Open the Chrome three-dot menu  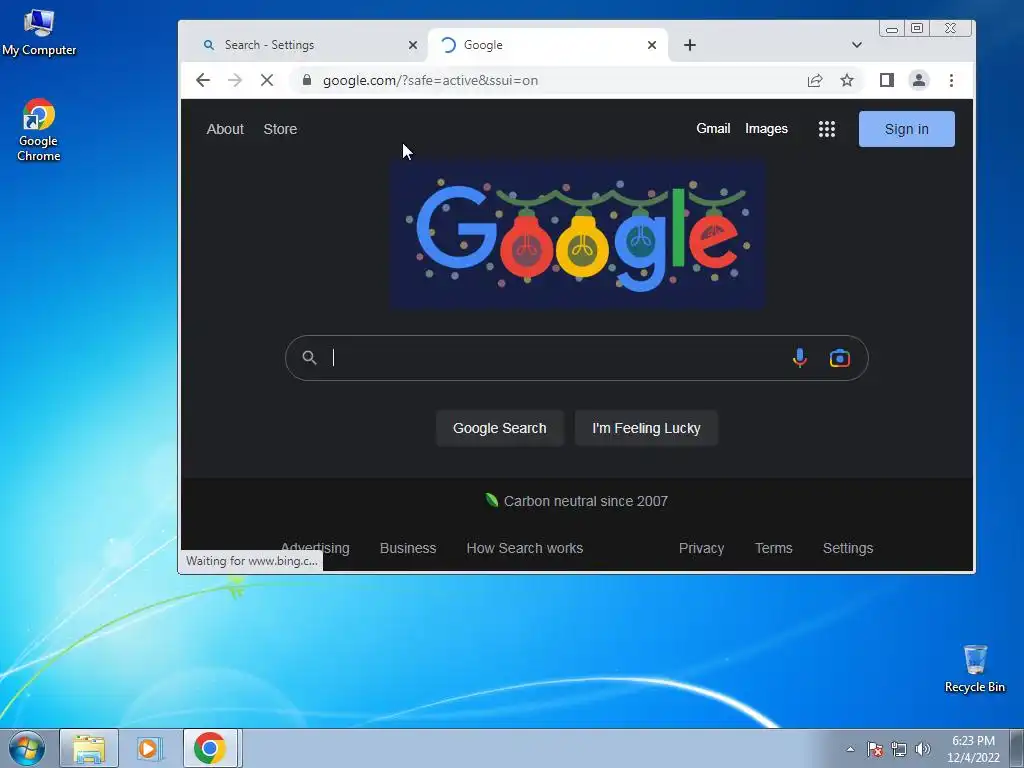[x=952, y=80]
